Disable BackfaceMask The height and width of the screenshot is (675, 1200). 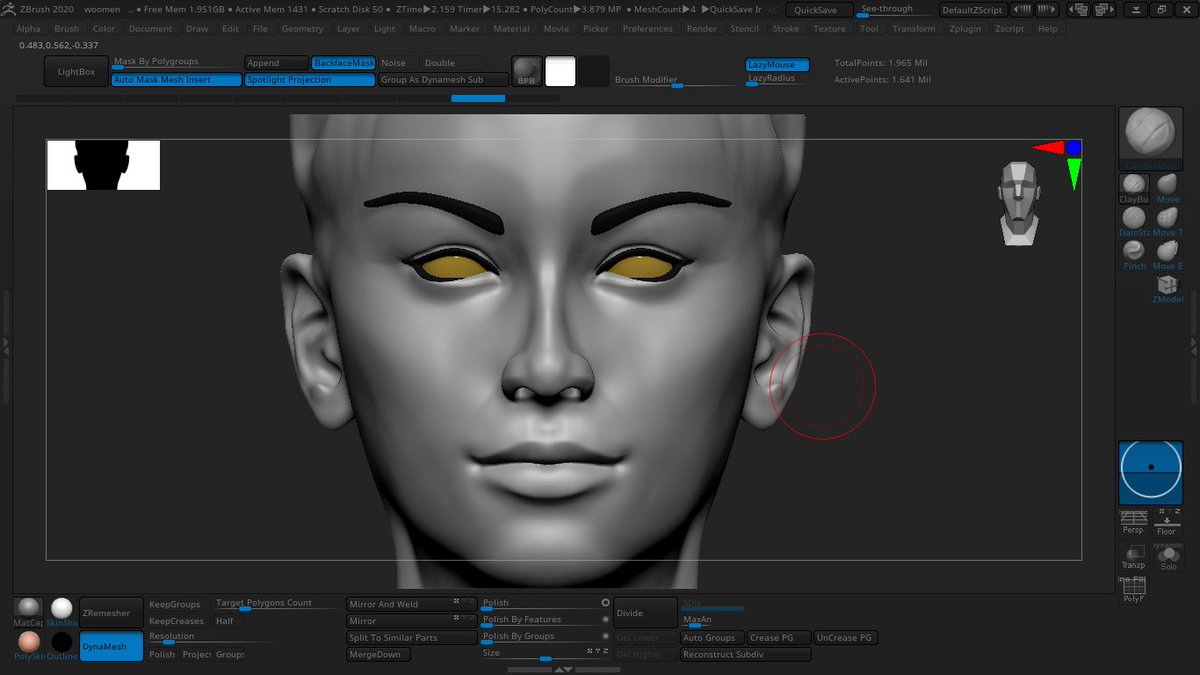click(343, 63)
